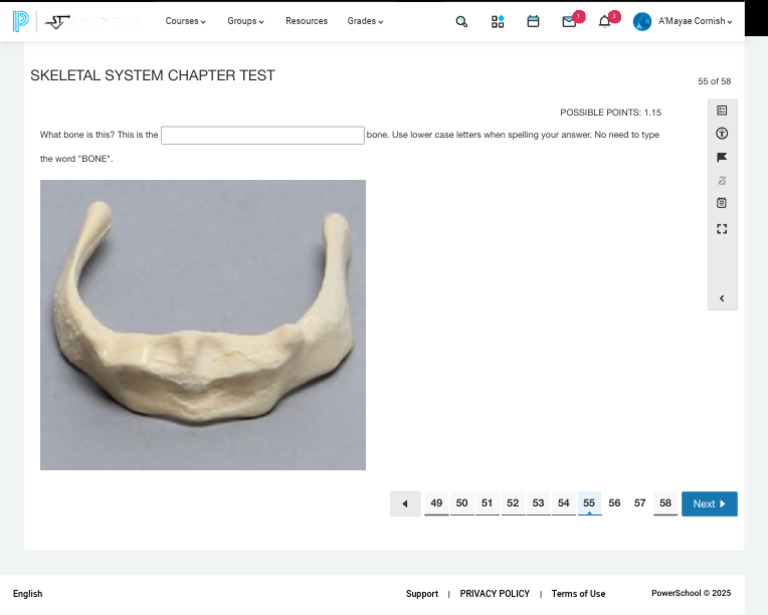This screenshot has width=768, height=615.
Task: Open the search magnifier icon
Action: pos(461,22)
